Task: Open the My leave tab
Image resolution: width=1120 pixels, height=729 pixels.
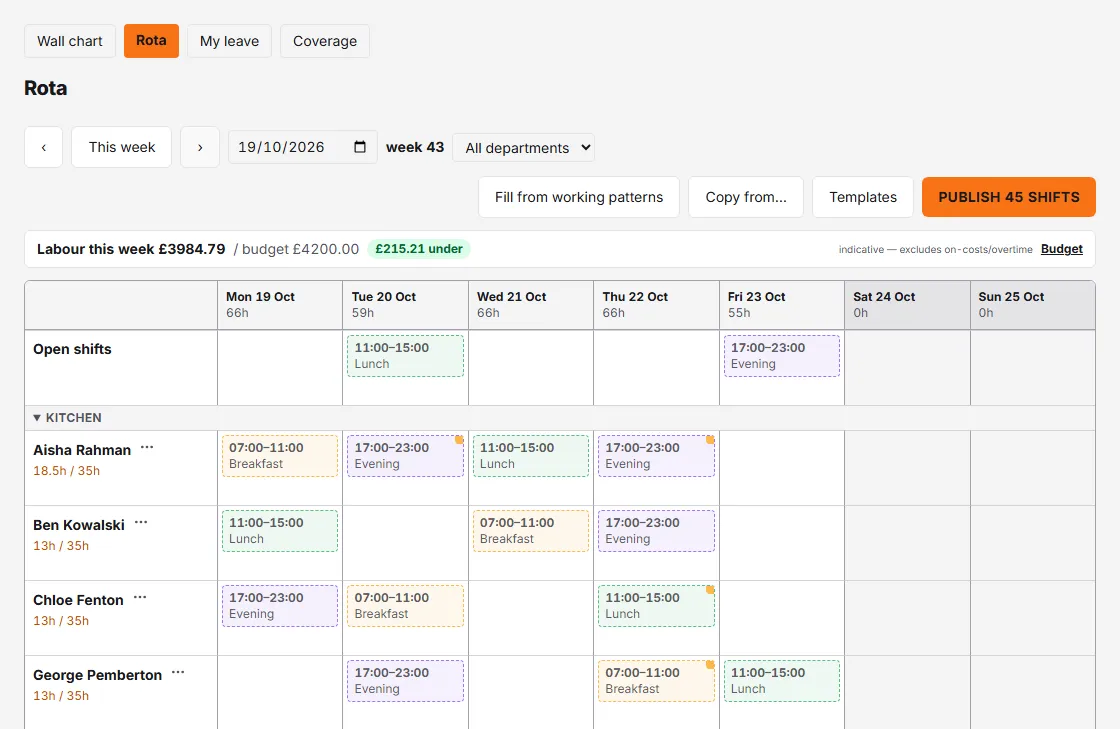Action: click(x=229, y=41)
